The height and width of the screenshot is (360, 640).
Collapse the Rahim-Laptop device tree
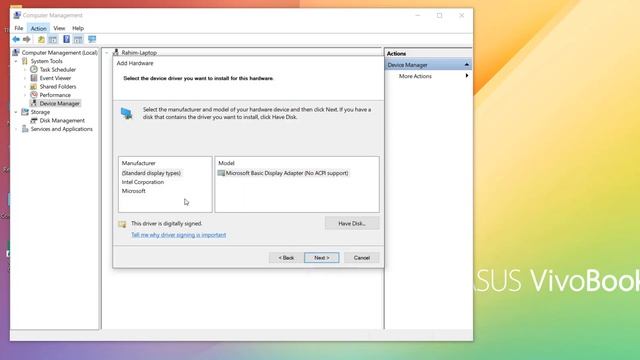point(107,53)
